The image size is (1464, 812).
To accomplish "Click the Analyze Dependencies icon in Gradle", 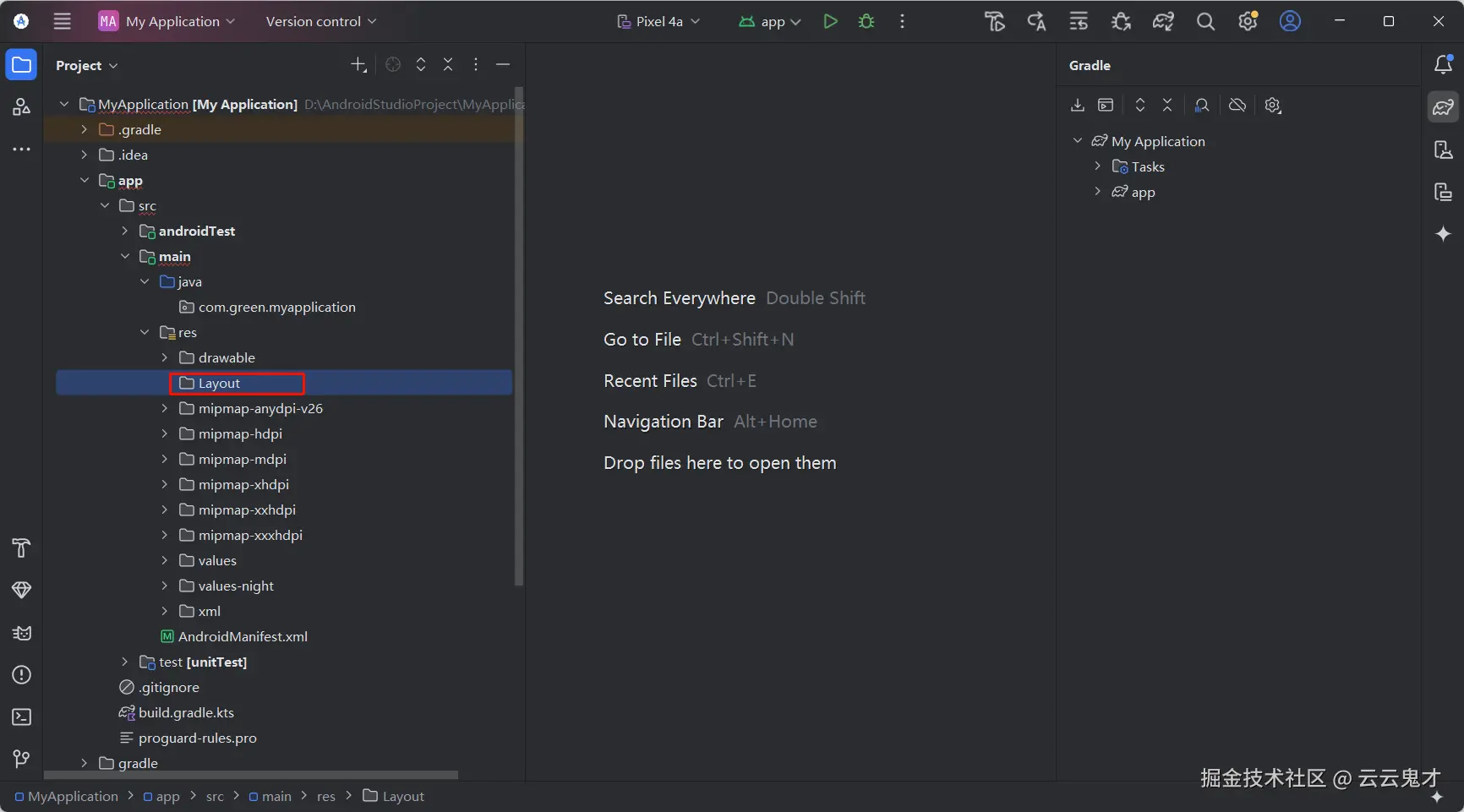I will point(1202,106).
